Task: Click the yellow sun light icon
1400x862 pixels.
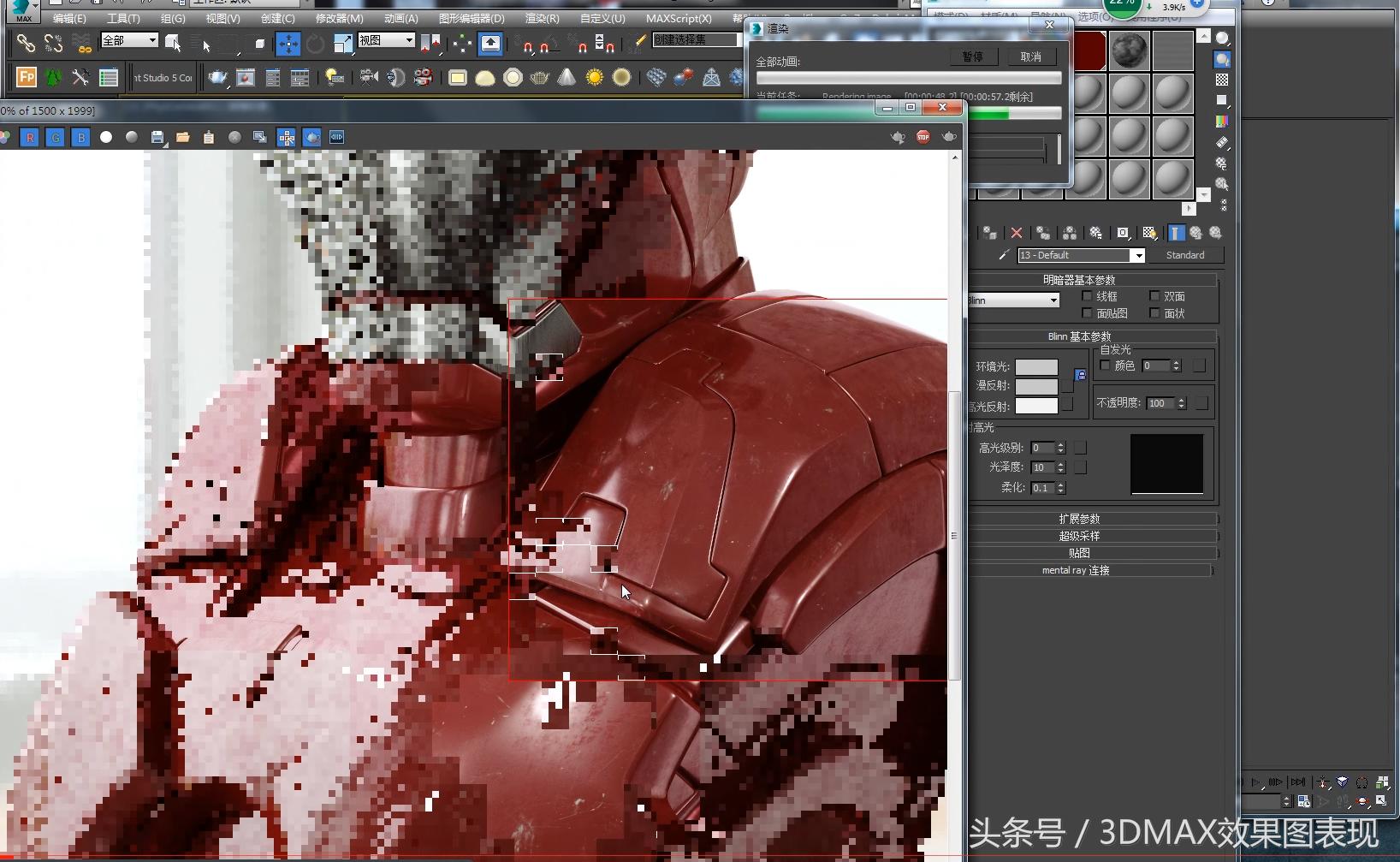Action: coord(594,78)
